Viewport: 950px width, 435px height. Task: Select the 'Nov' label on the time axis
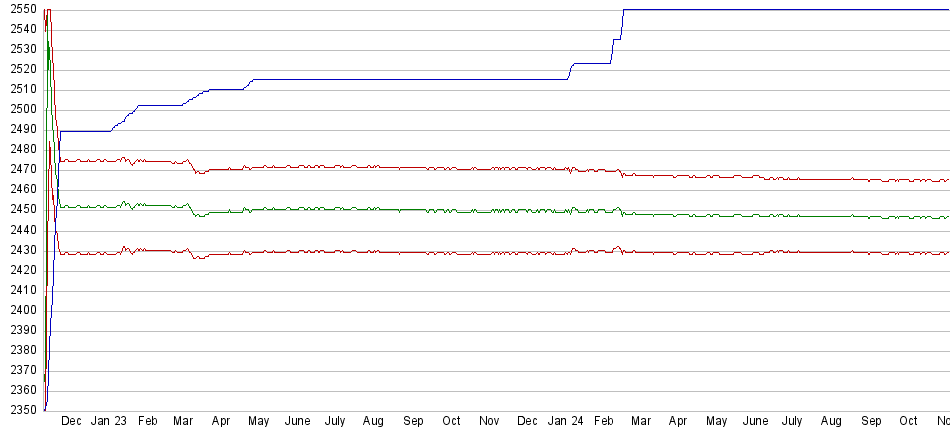coord(490,422)
